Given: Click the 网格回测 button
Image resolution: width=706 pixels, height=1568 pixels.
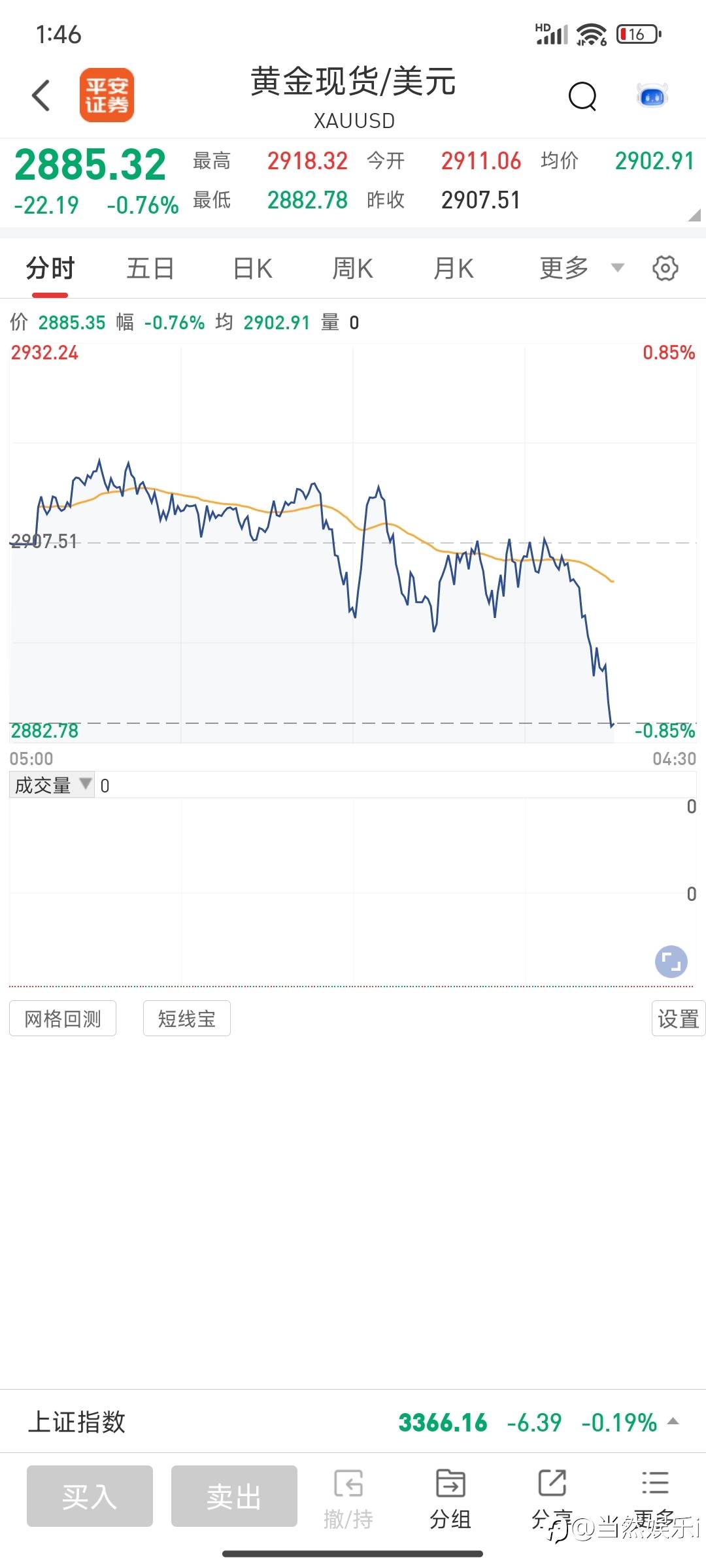Looking at the screenshot, I should (63, 1018).
